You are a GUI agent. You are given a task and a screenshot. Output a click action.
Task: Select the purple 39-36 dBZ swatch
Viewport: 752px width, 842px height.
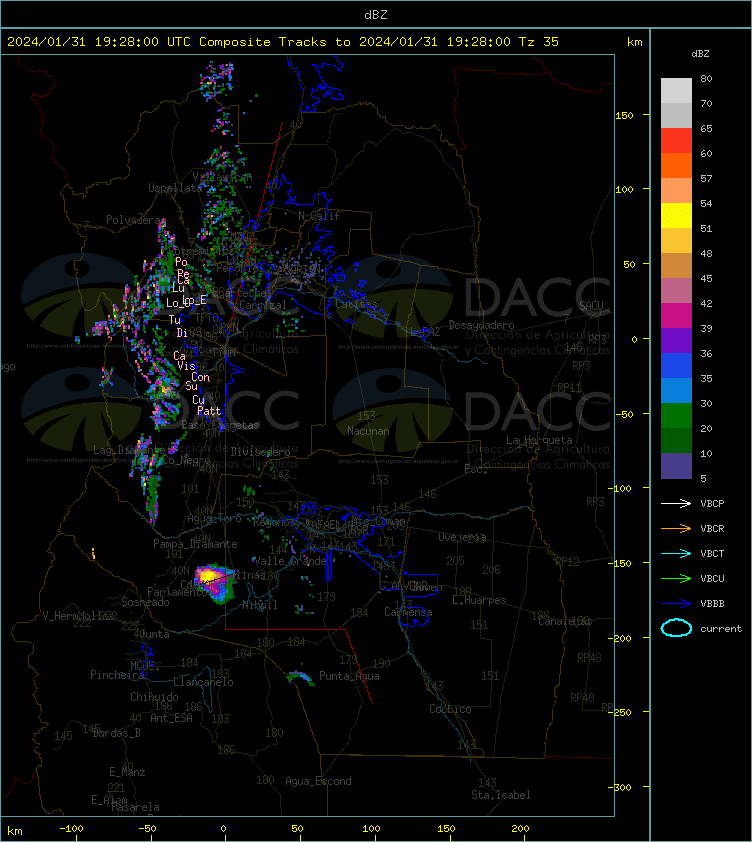676,340
